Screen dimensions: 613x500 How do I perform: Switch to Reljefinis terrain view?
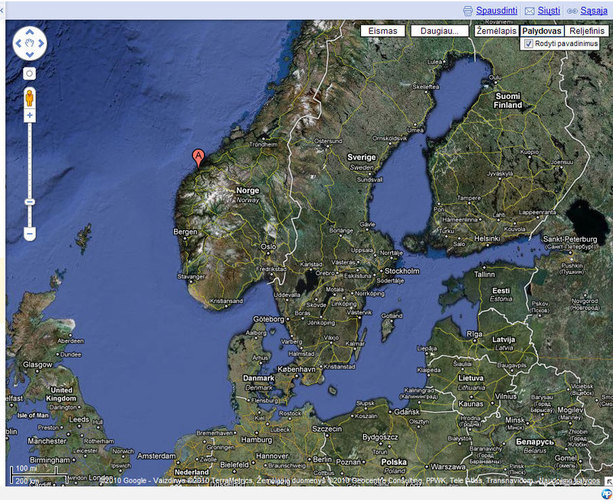click(x=587, y=31)
